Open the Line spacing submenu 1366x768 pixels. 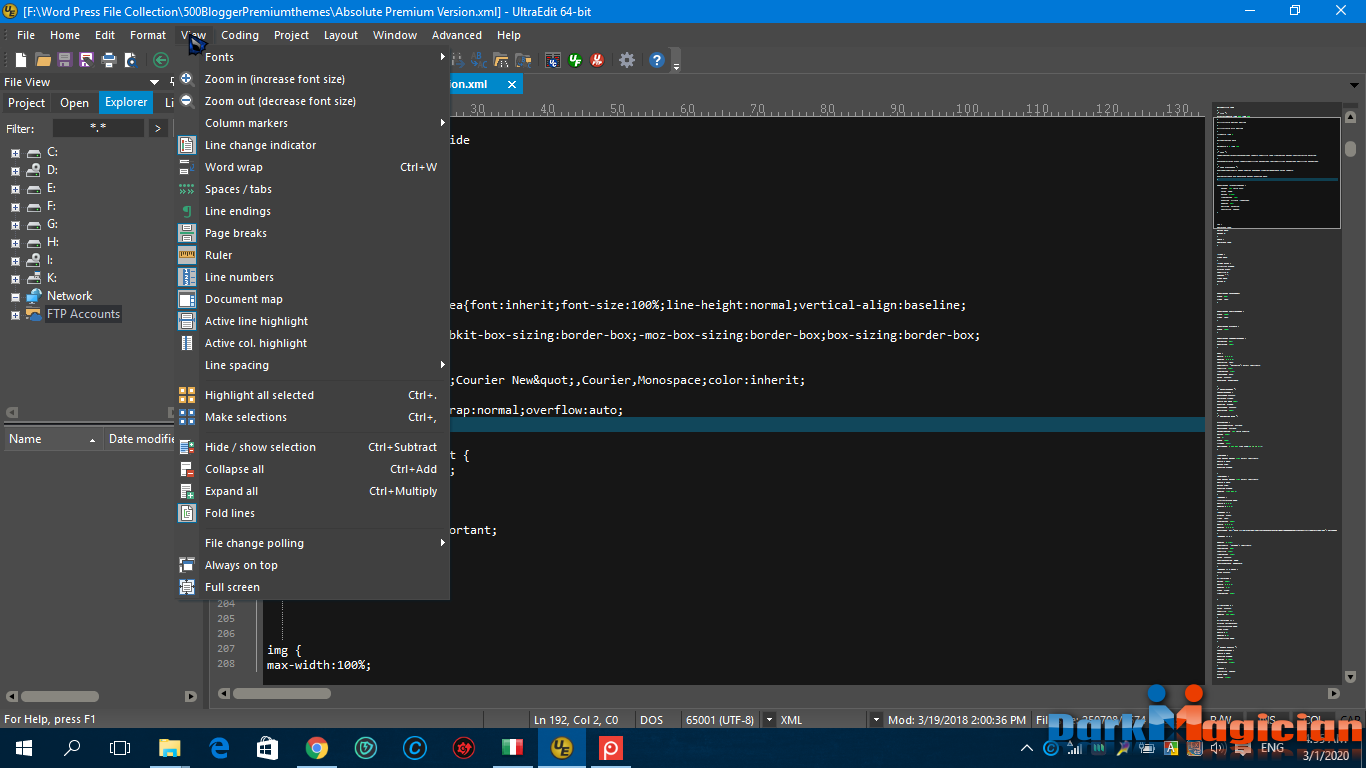click(x=312, y=365)
